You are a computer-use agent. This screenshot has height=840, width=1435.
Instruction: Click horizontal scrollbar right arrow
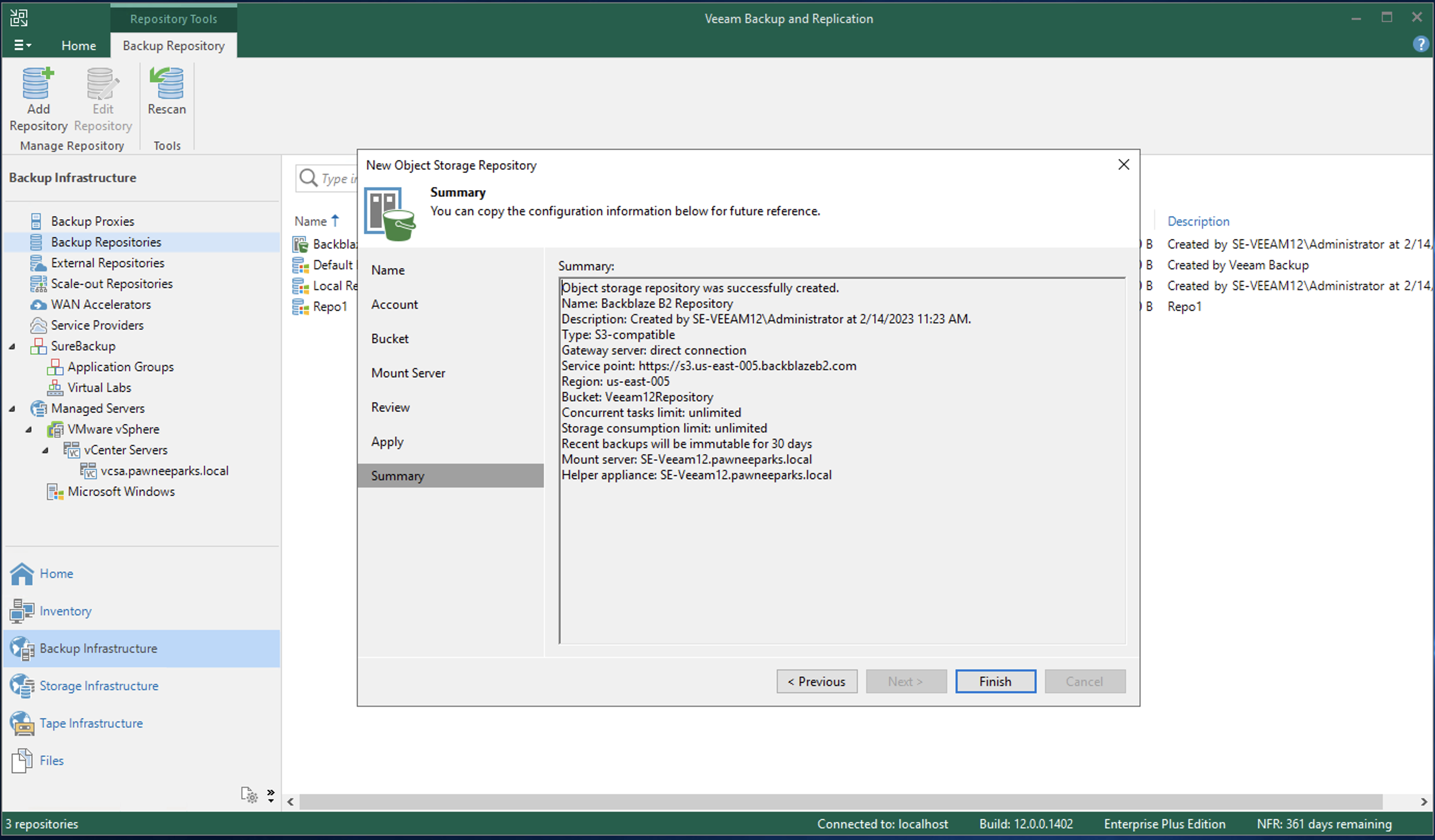[1424, 802]
